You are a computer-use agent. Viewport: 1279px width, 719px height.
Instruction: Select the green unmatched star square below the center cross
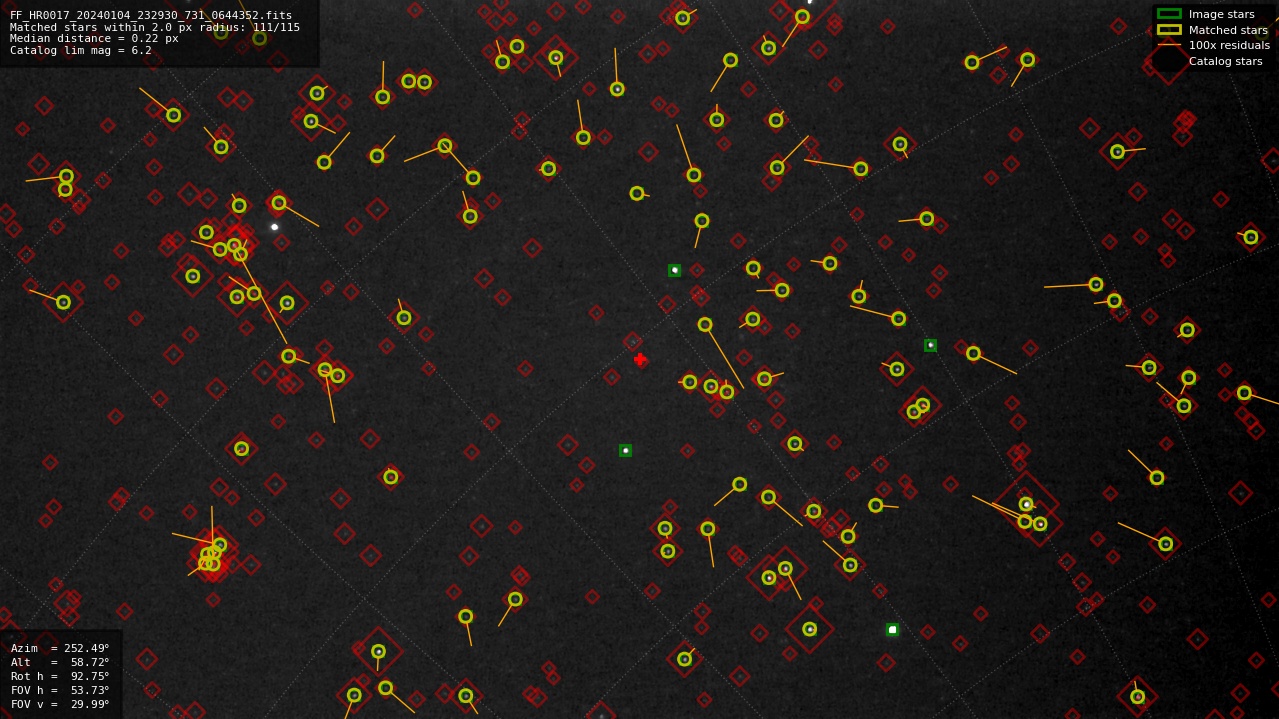point(626,450)
